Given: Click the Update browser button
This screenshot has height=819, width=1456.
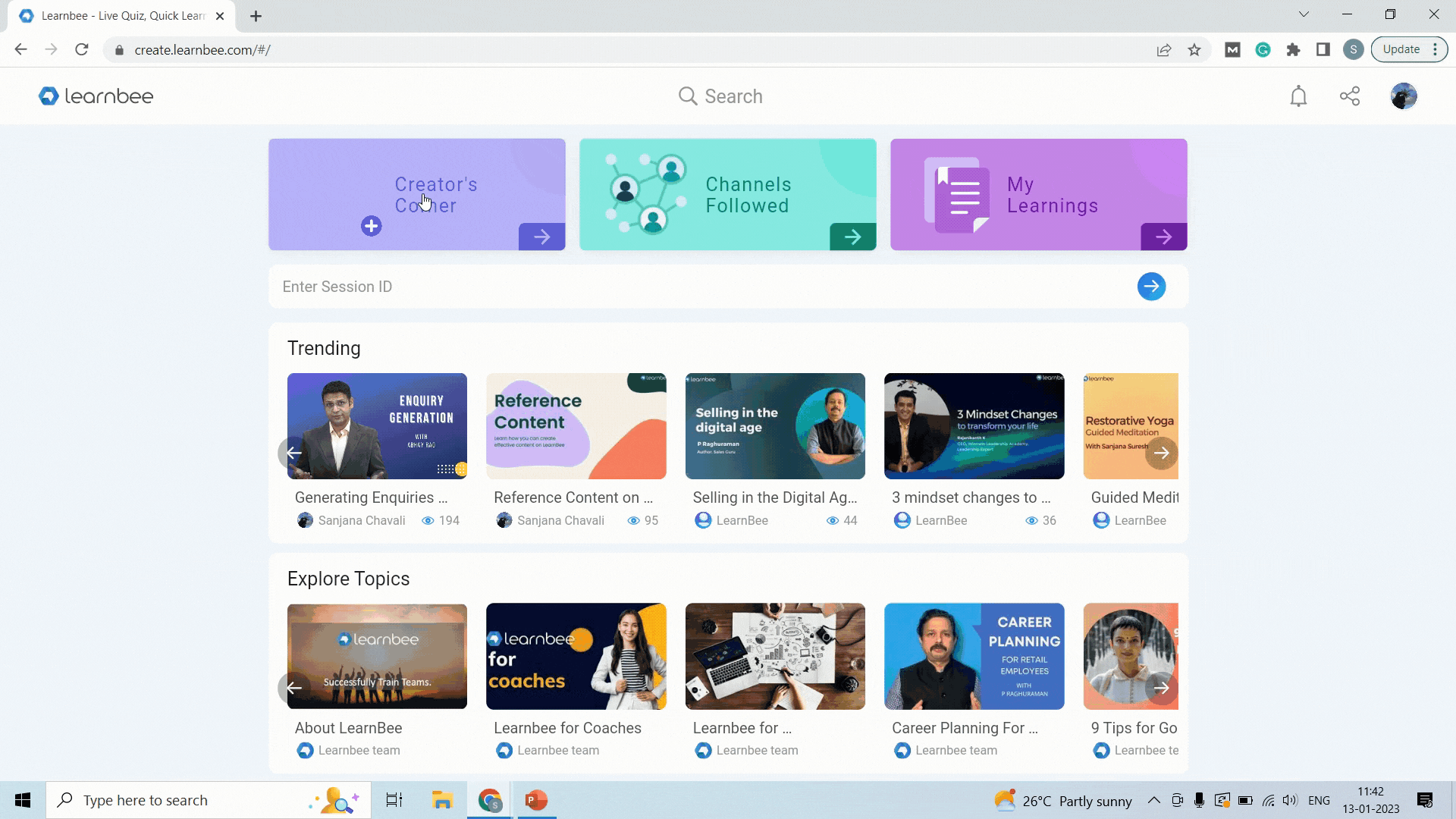Looking at the screenshot, I should tap(1409, 49).
